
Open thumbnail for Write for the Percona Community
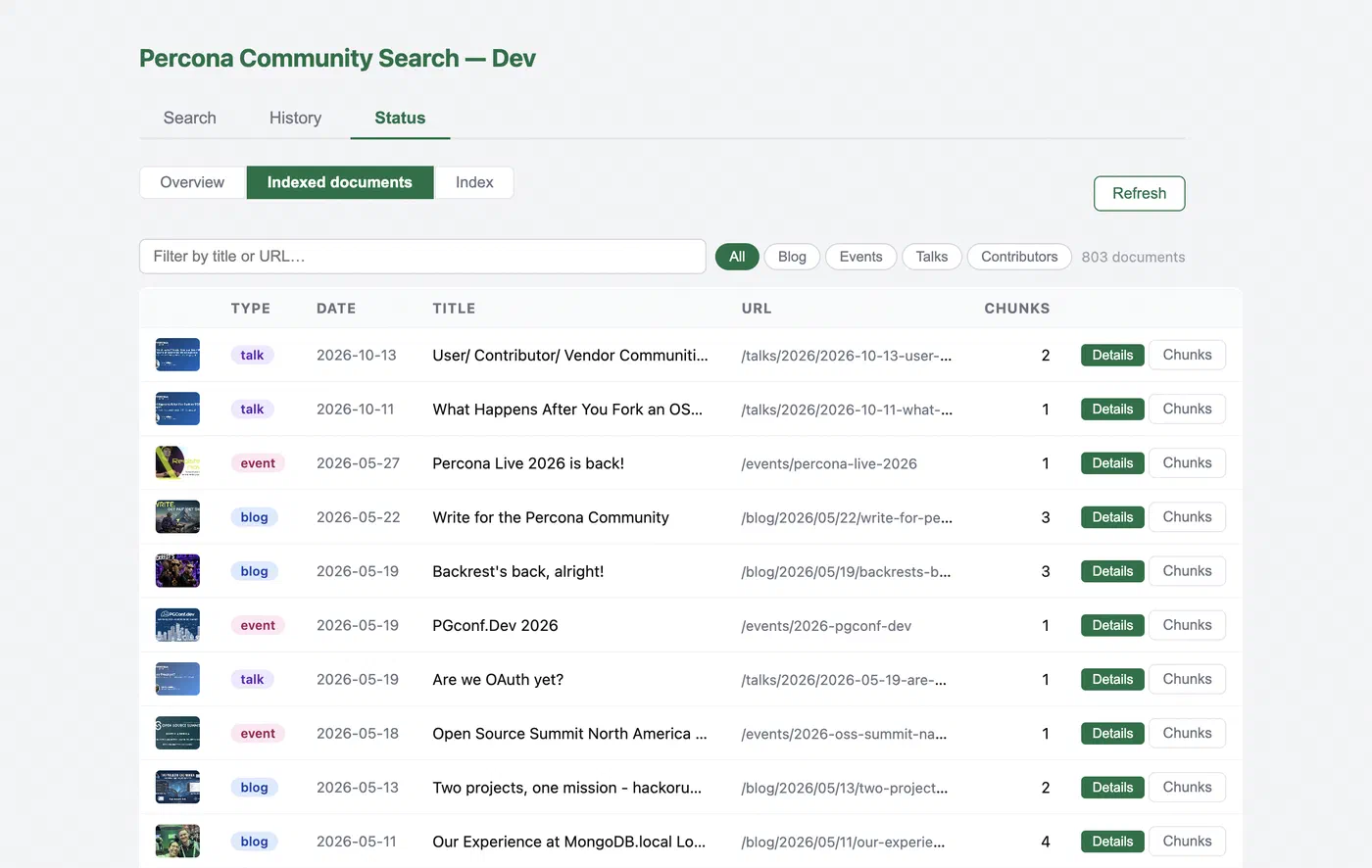(x=177, y=516)
